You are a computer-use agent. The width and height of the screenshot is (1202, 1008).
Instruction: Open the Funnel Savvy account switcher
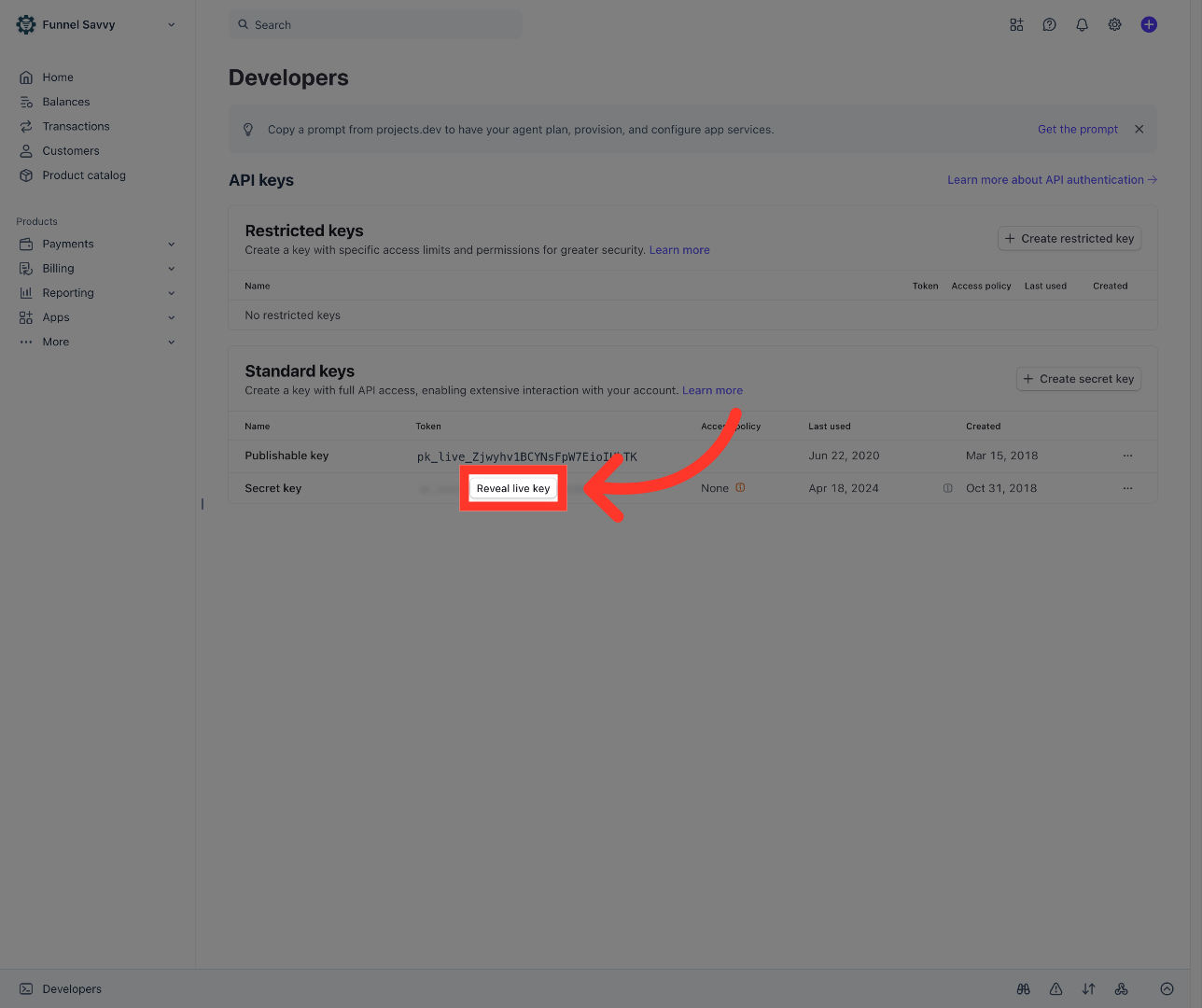[96, 25]
